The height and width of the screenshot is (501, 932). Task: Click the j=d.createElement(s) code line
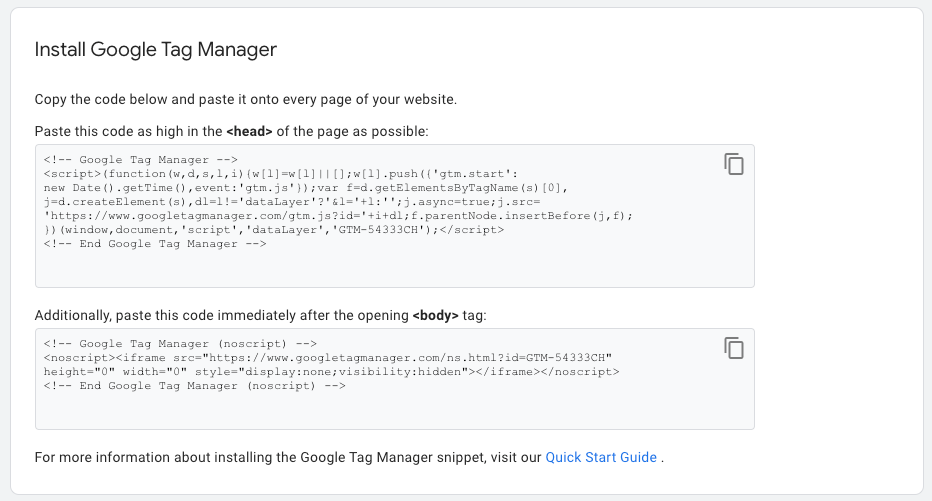pyautogui.click(x=291, y=202)
